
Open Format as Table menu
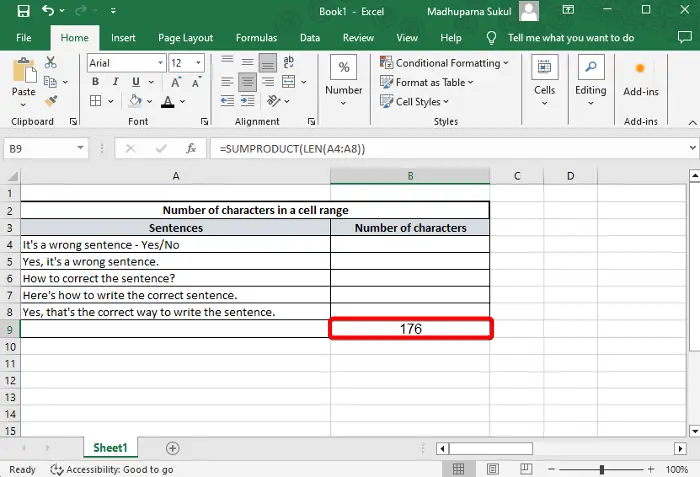click(x=426, y=82)
